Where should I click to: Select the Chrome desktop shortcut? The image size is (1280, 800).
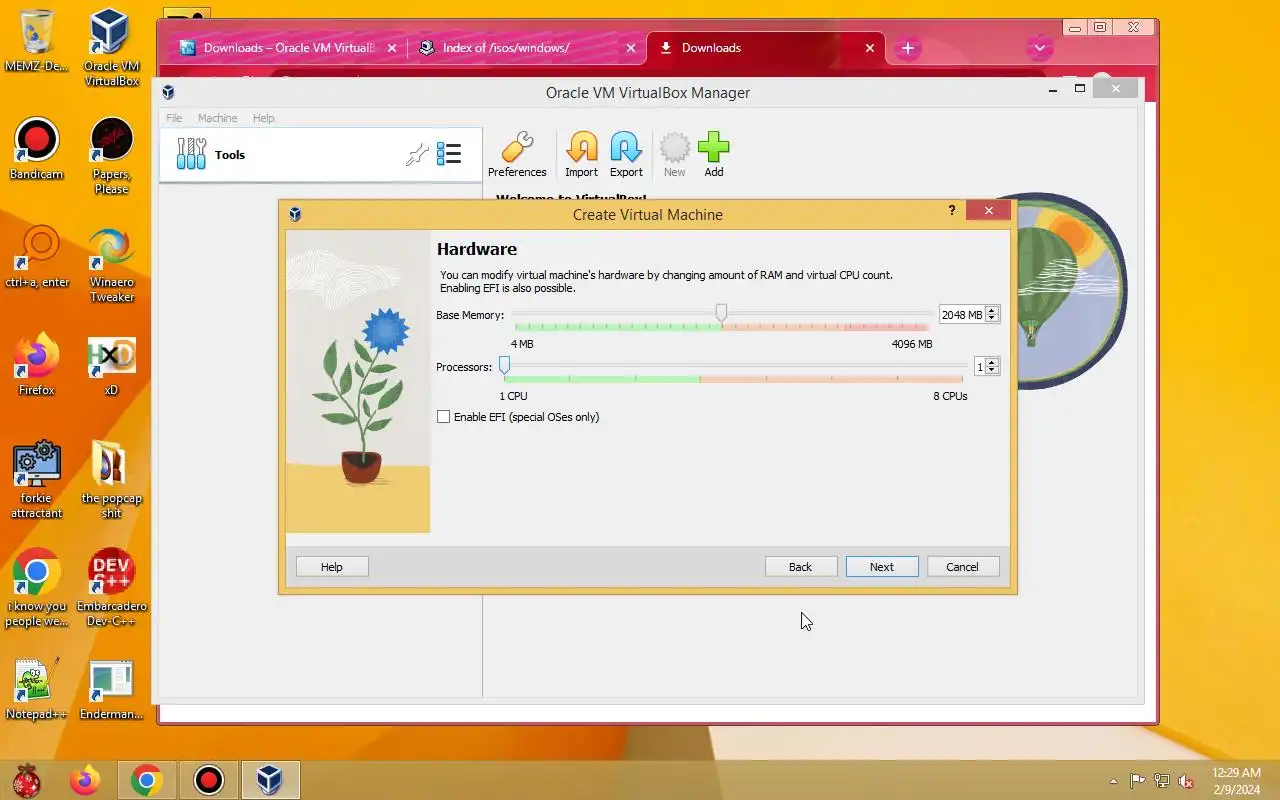tap(36, 588)
